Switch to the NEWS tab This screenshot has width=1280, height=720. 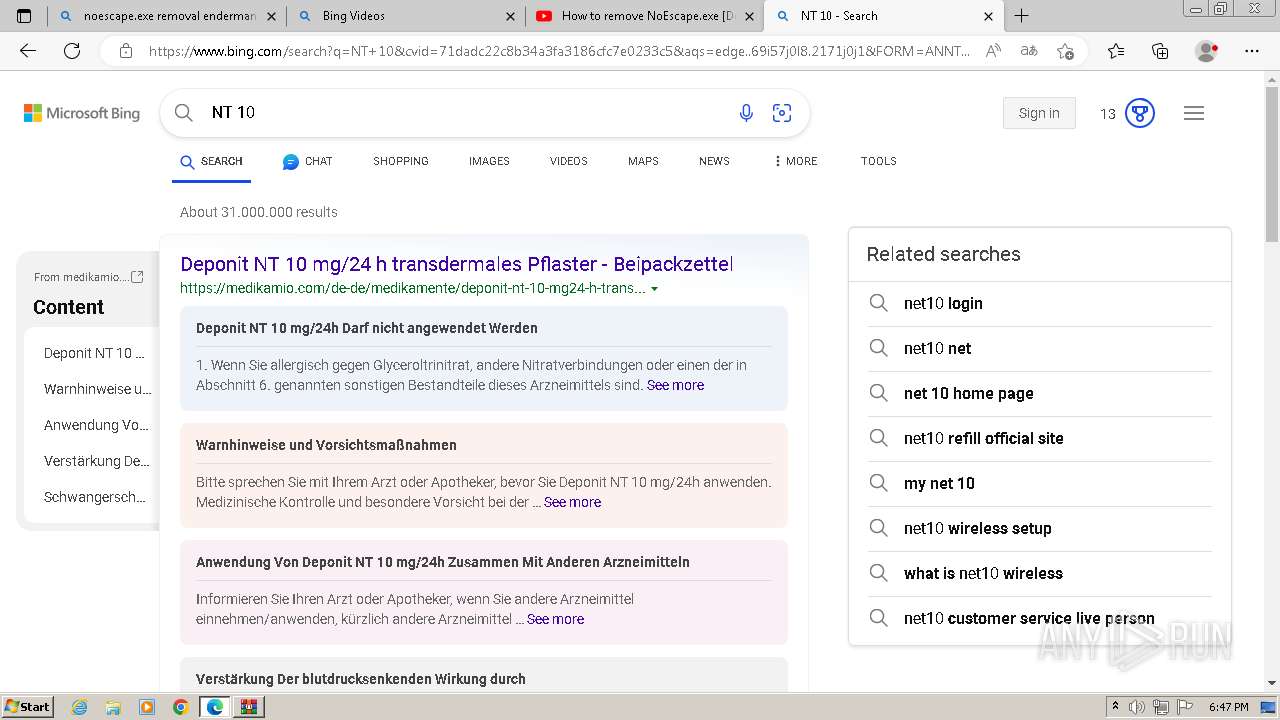coord(714,161)
